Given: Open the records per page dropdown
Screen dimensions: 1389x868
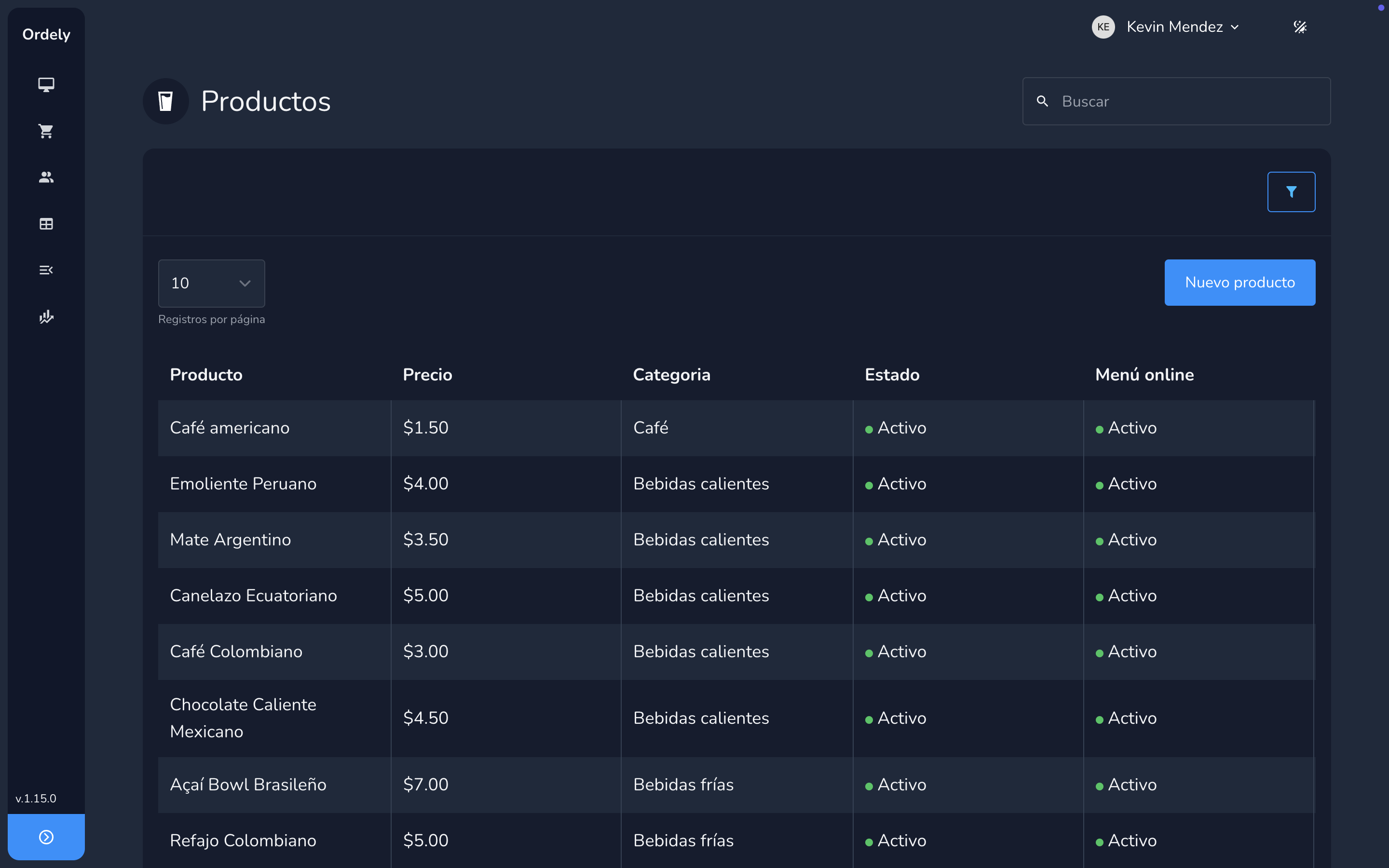Looking at the screenshot, I should (211, 283).
